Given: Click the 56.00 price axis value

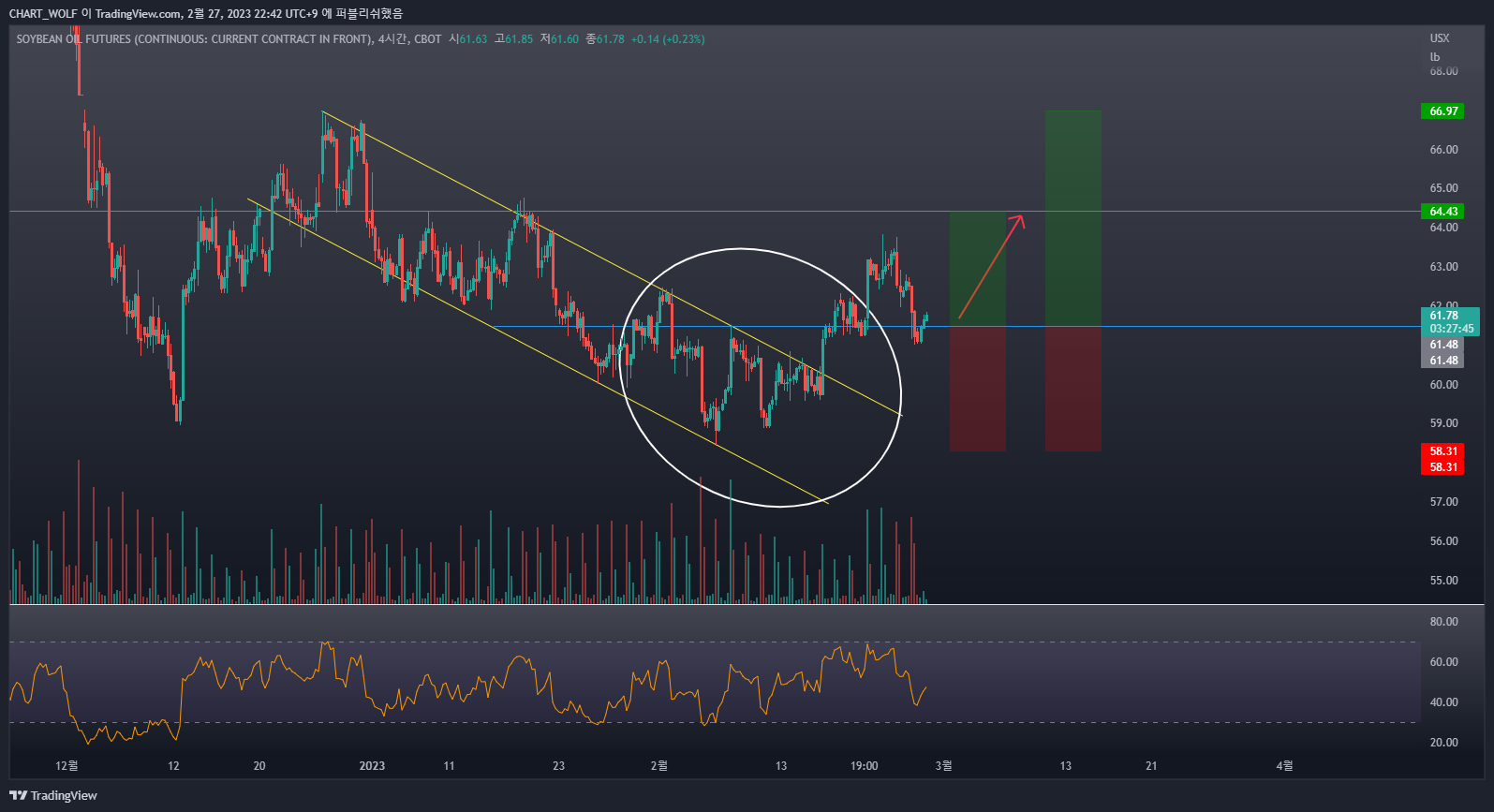Looking at the screenshot, I should [x=1443, y=541].
